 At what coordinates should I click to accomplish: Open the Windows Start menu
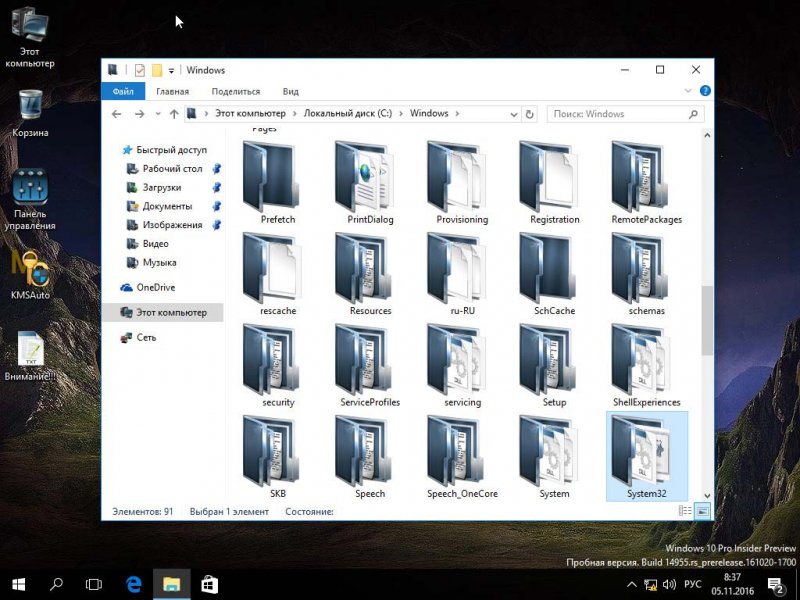[x=18, y=584]
